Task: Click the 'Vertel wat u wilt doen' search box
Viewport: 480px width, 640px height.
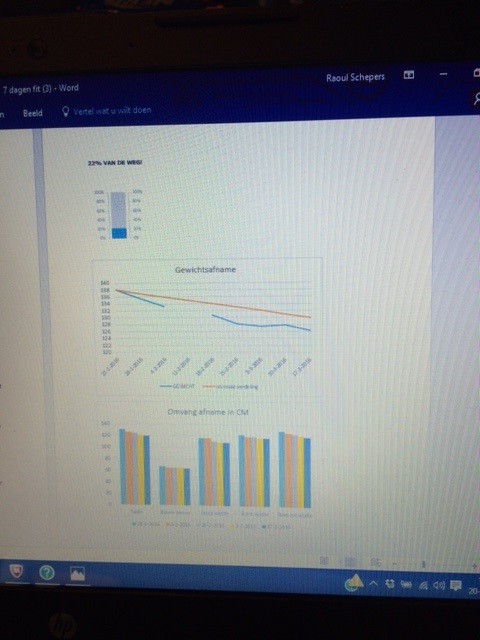Action: tap(112, 110)
